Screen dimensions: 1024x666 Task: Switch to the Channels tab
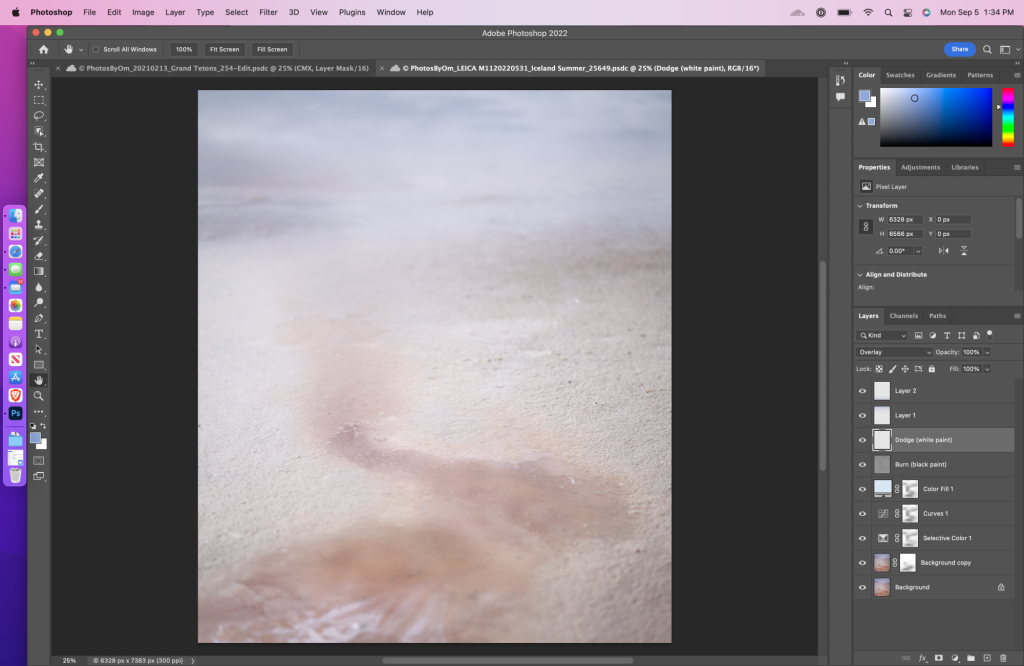click(x=903, y=316)
